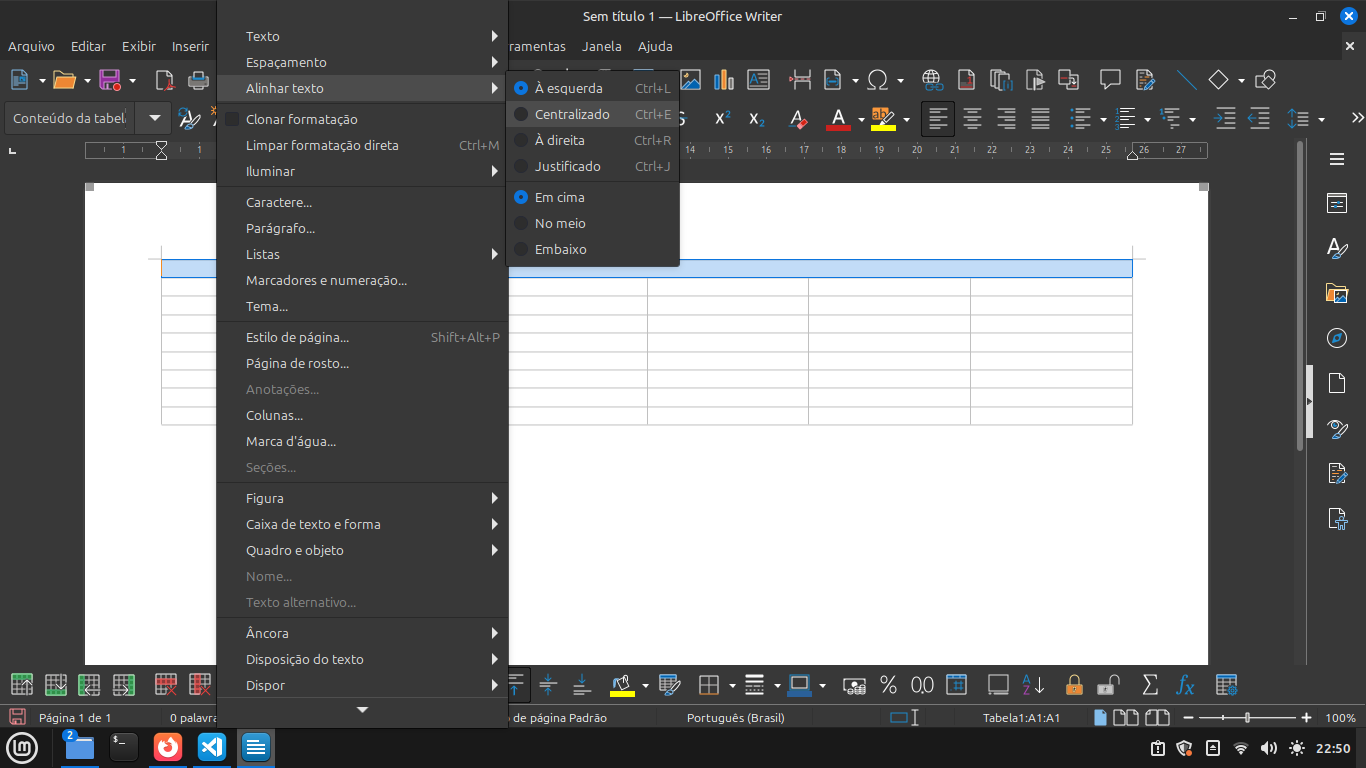Click the Sort A-Z icon in table toolbar
1366x768 pixels.
tap(1033, 685)
